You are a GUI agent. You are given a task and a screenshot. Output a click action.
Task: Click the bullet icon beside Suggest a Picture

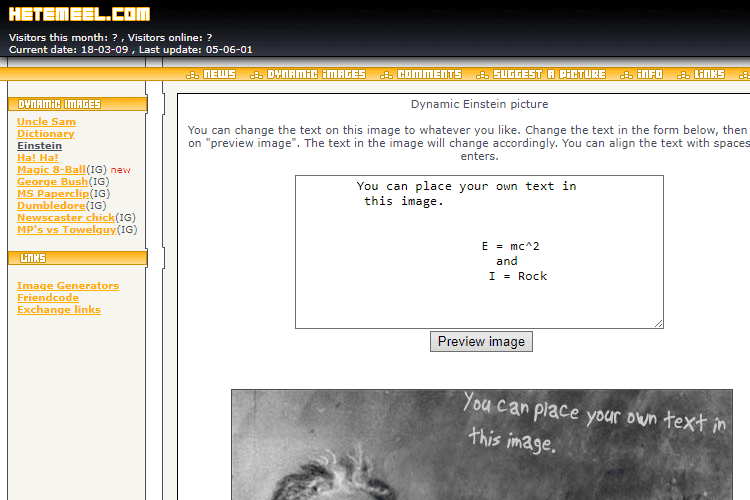point(482,75)
